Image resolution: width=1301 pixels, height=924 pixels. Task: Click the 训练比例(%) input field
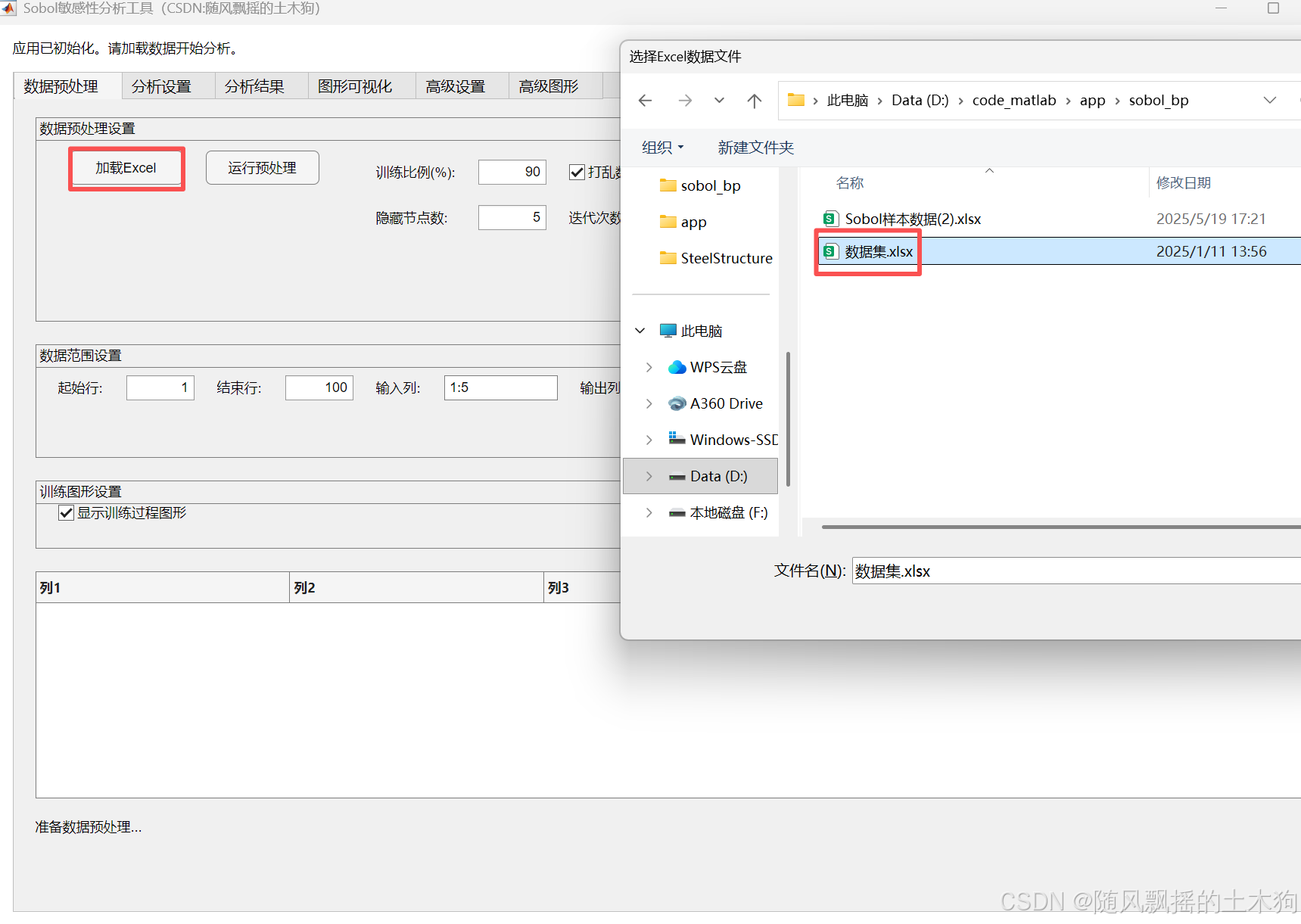click(x=512, y=172)
